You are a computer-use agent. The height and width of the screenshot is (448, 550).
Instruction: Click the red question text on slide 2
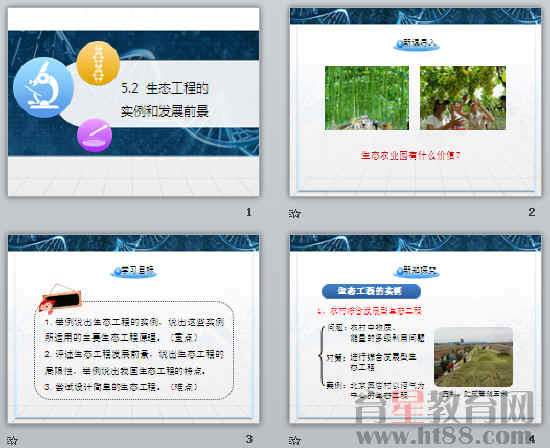410,155
